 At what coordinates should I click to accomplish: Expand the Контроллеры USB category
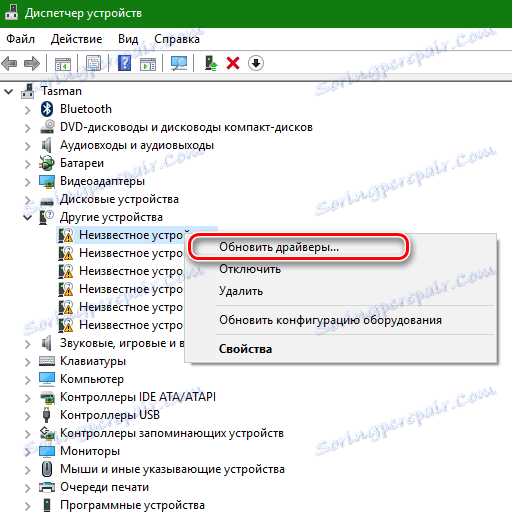click(x=27, y=416)
